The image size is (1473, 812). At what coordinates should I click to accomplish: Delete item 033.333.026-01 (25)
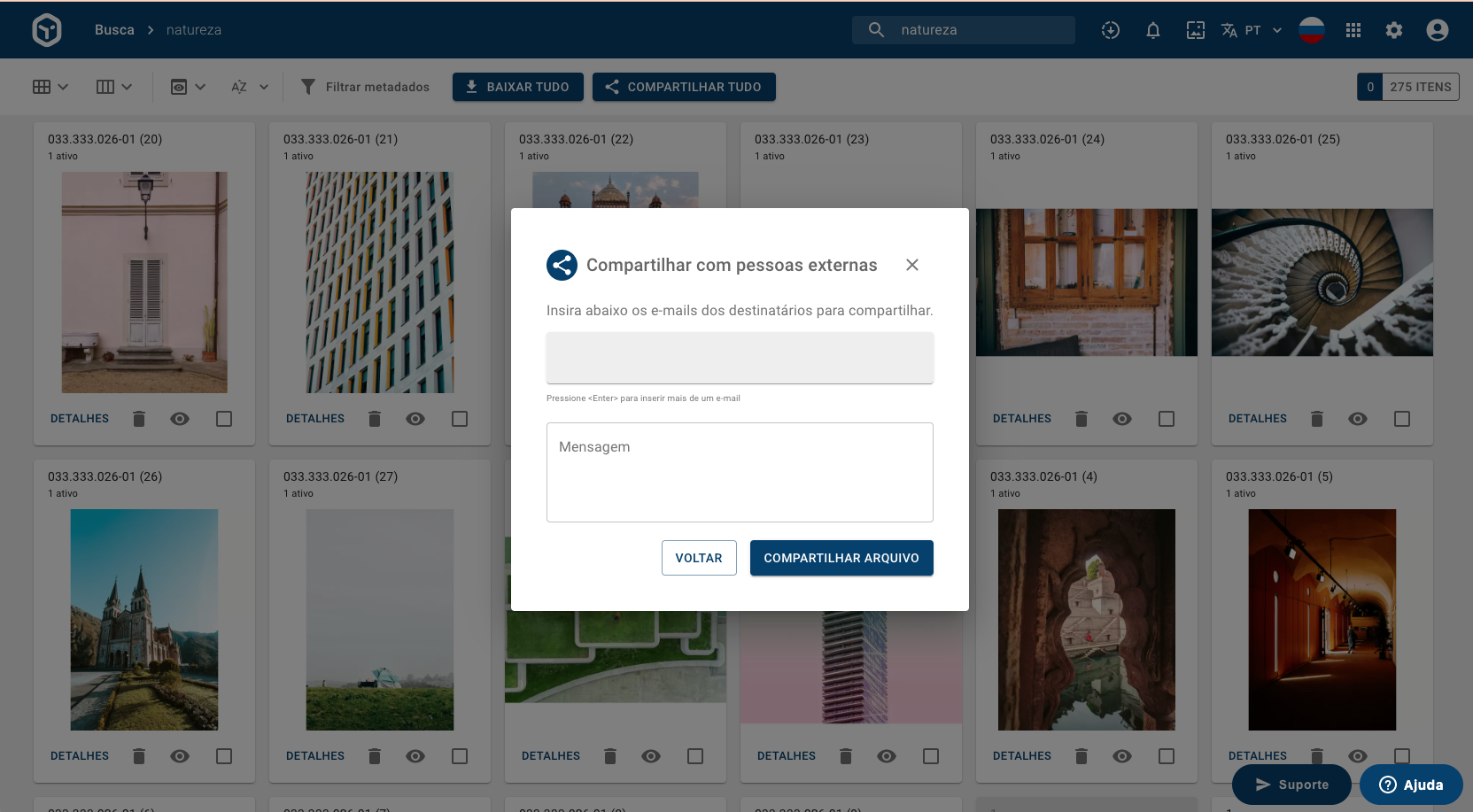[x=1317, y=419]
